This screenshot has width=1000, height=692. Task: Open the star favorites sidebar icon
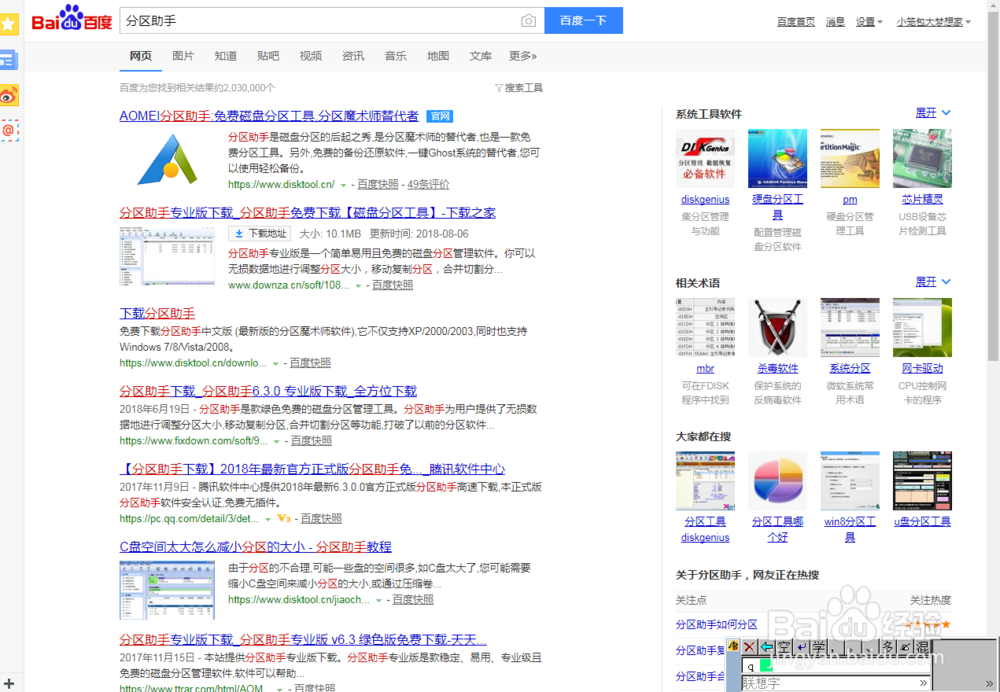tap(9, 24)
